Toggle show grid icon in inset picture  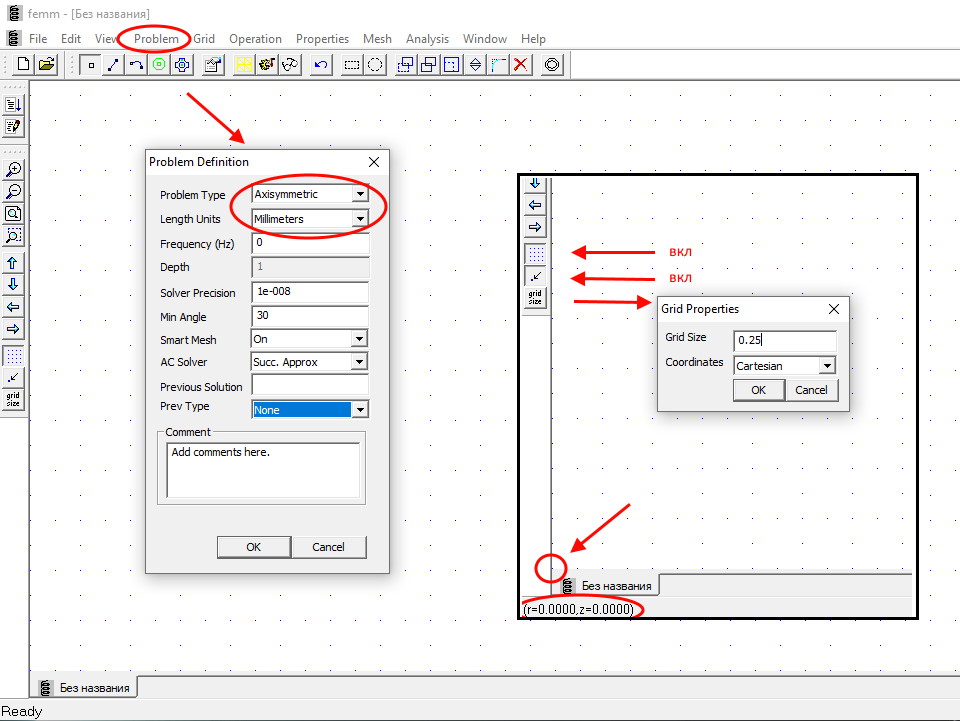tap(536, 253)
